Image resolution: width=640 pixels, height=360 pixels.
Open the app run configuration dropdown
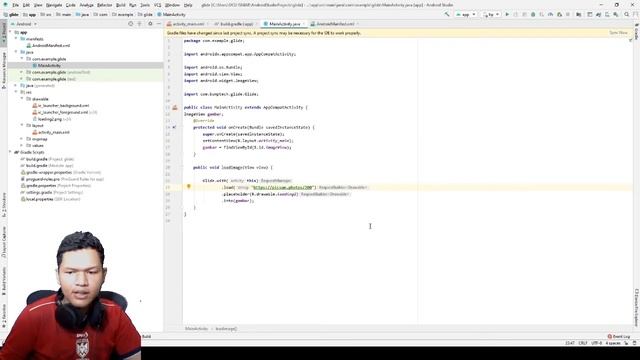[x=466, y=14]
